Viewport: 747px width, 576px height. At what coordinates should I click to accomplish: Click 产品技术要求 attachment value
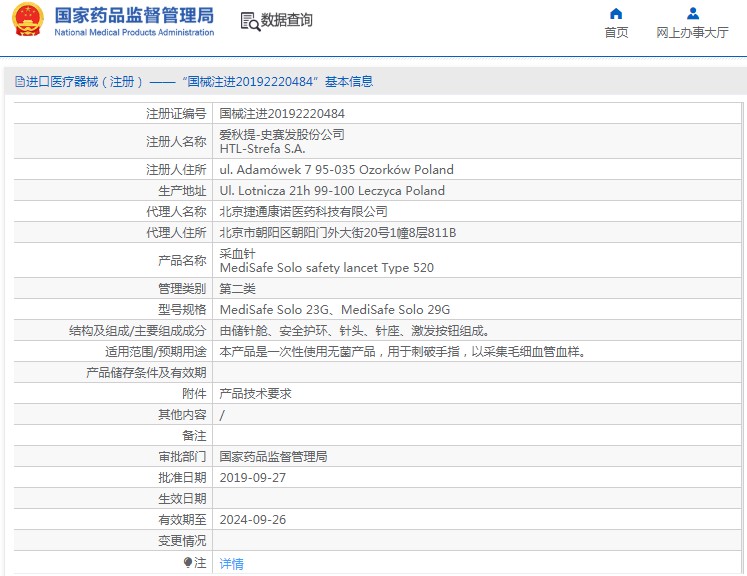coord(255,394)
